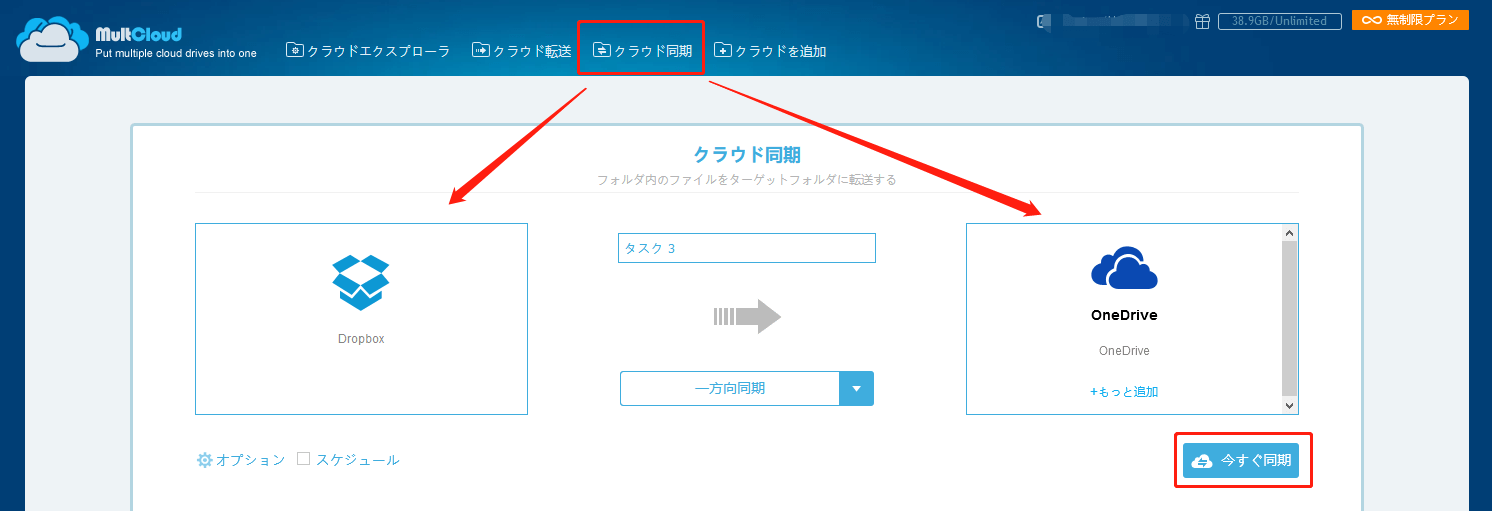Open the 無制限プラン upgrade button
The image size is (1492, 511).
[x=1410, y=19]
